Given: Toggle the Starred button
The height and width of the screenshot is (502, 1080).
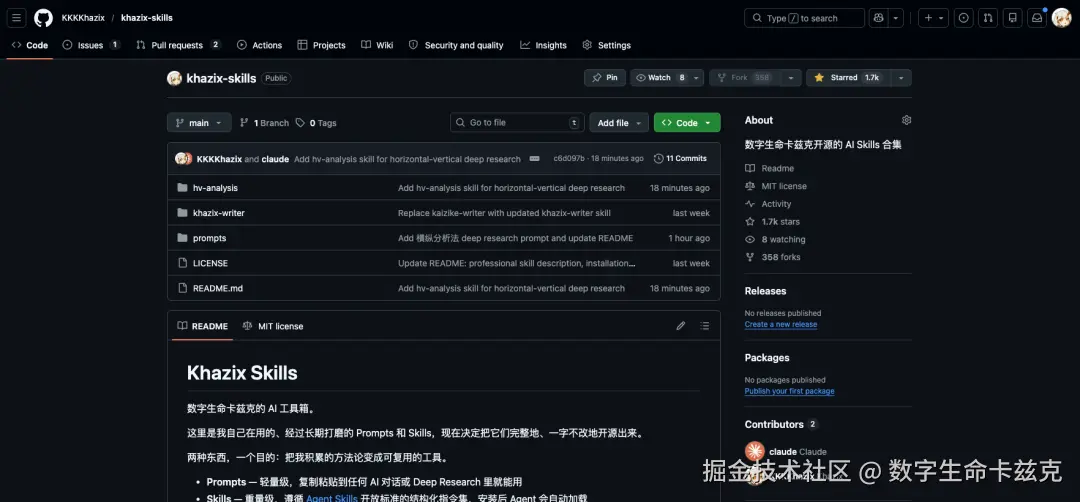Looking at the screenshot, I should (x=847, y=78).
